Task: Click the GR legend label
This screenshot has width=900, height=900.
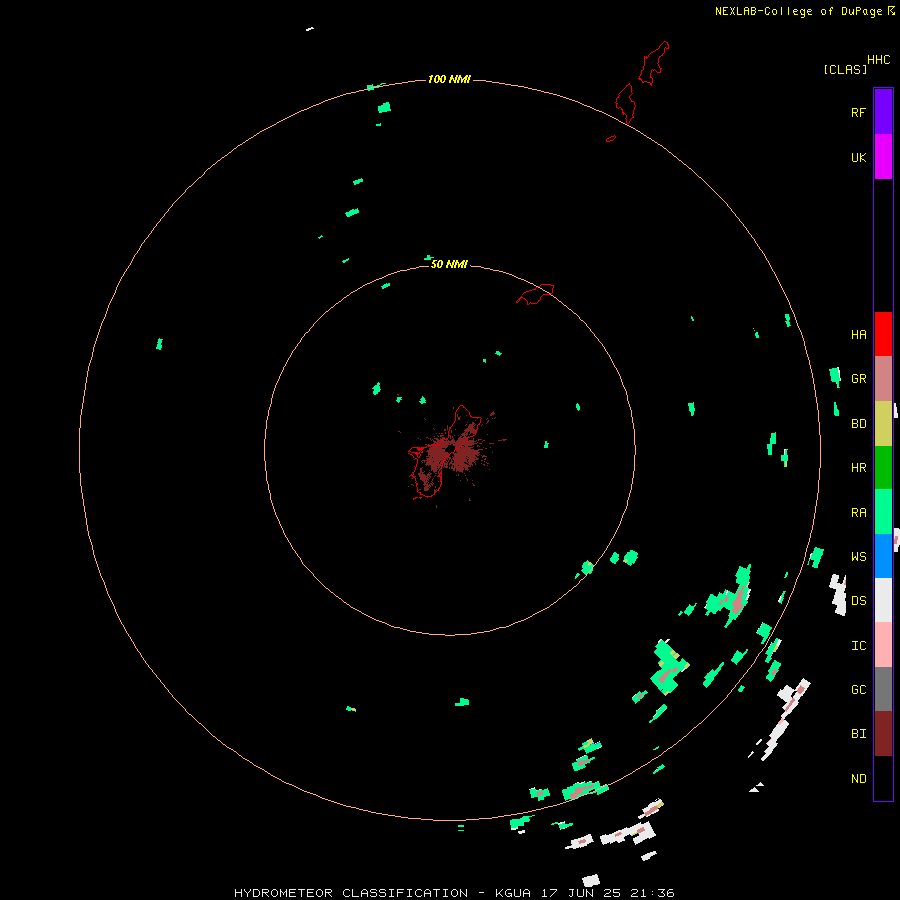Action: click(858, 378)
